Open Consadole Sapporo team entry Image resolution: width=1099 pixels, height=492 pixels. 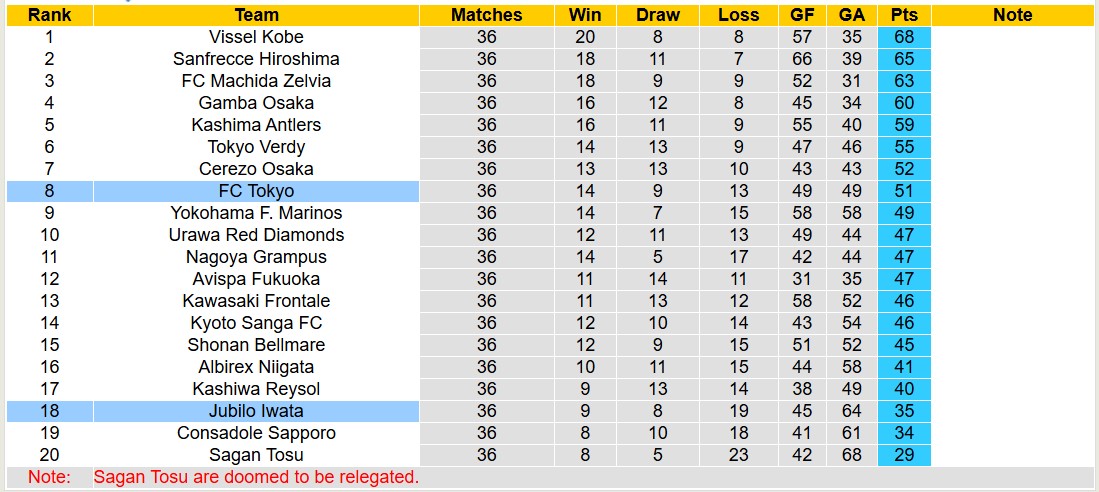pyautogui.click(x=256, y=433)
